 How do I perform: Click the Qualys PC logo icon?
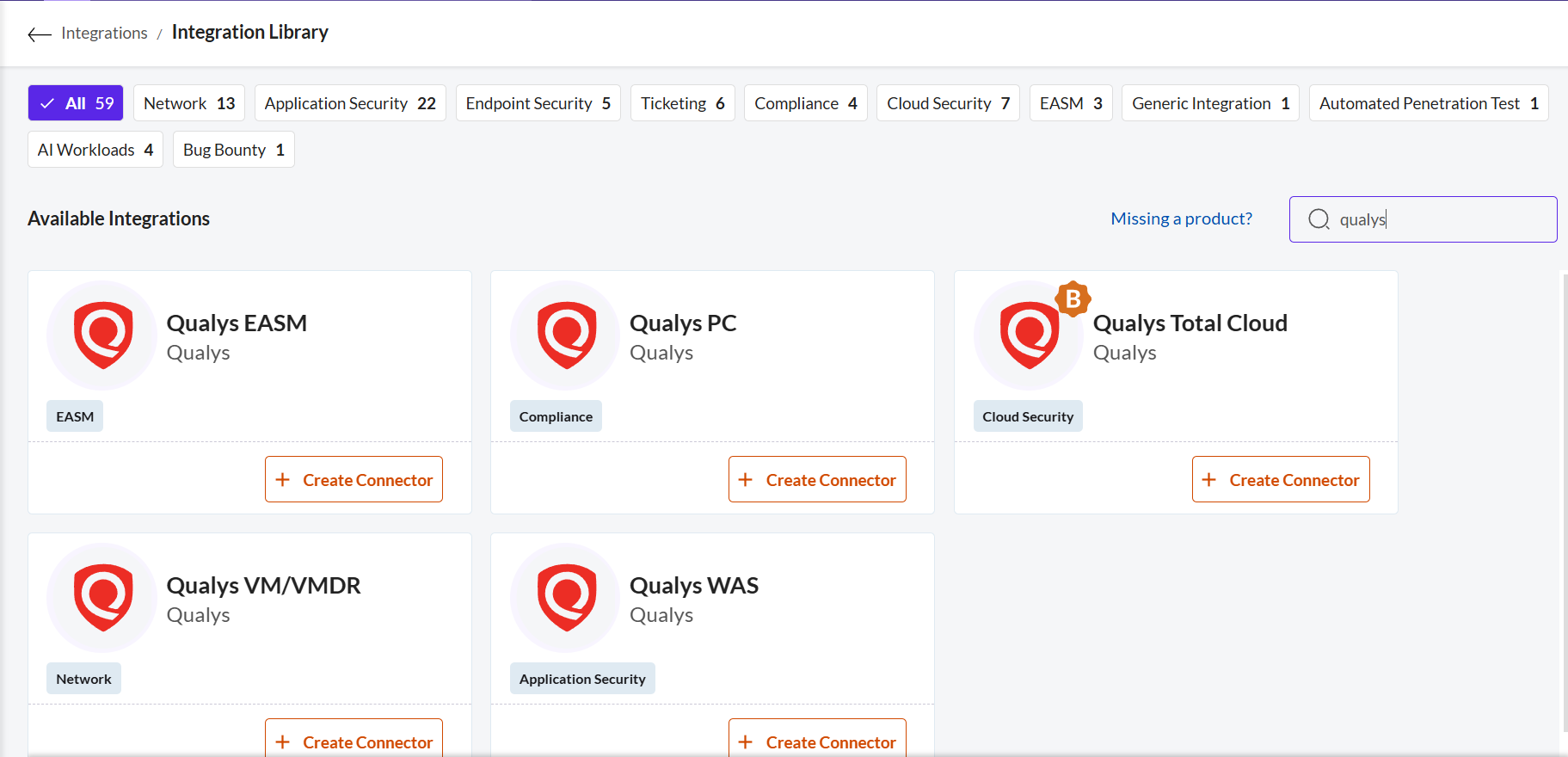(x=566, y=335)
